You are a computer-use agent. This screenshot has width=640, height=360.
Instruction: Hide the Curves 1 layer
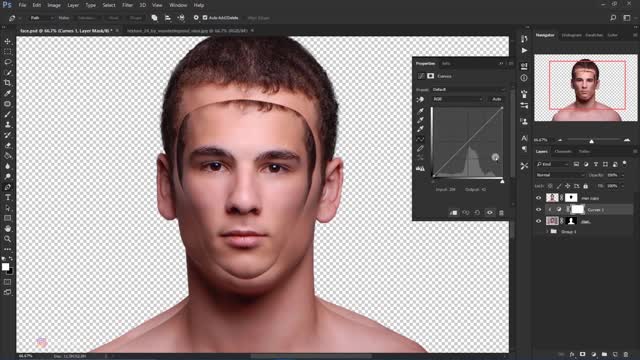tap(538, 209)
